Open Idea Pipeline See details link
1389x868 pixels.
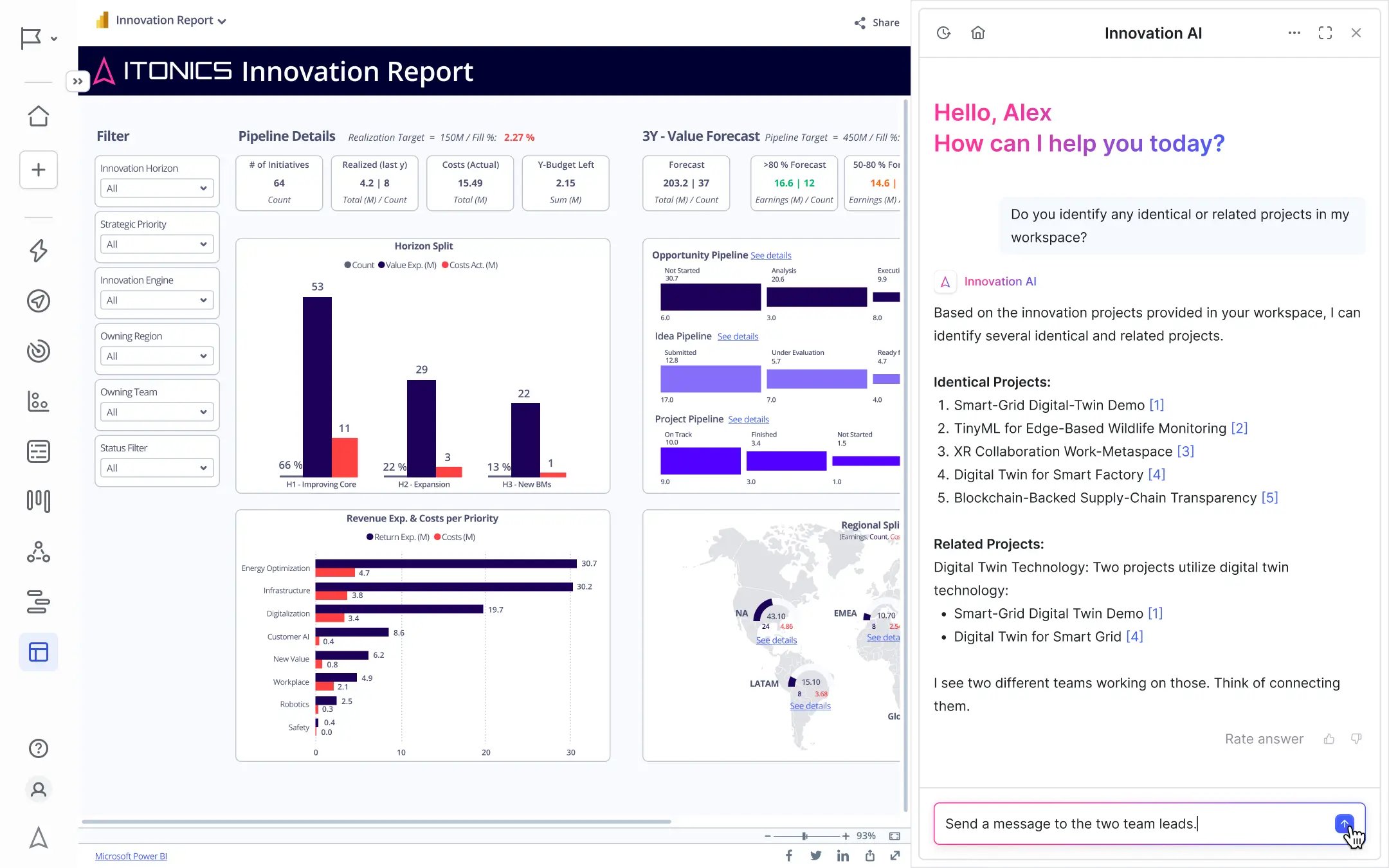[738, 336]
